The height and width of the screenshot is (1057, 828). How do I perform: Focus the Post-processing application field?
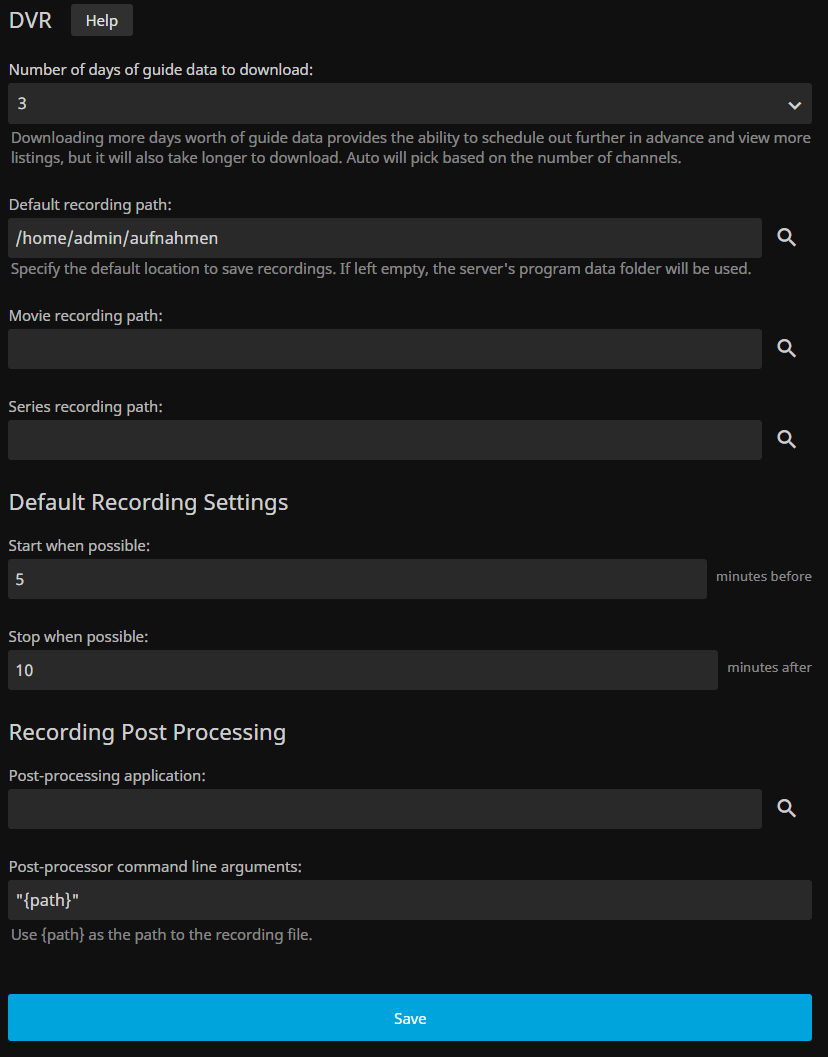click(x=385, y=809)
